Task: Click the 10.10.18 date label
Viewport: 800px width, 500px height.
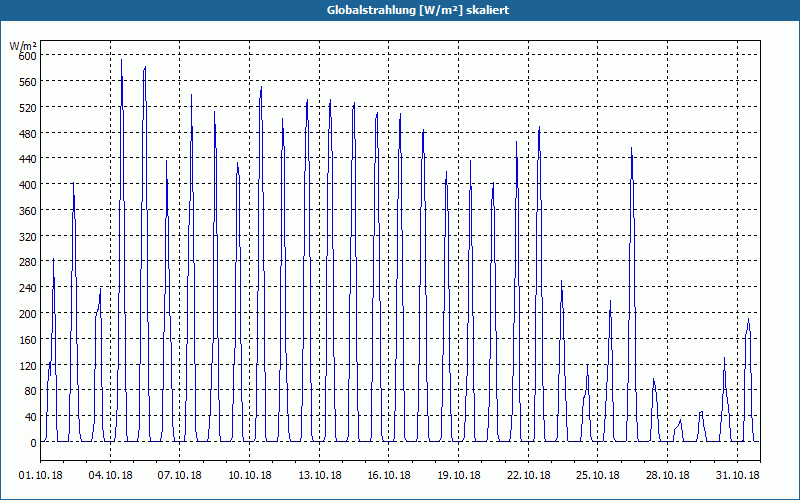Action: [249, 475]
